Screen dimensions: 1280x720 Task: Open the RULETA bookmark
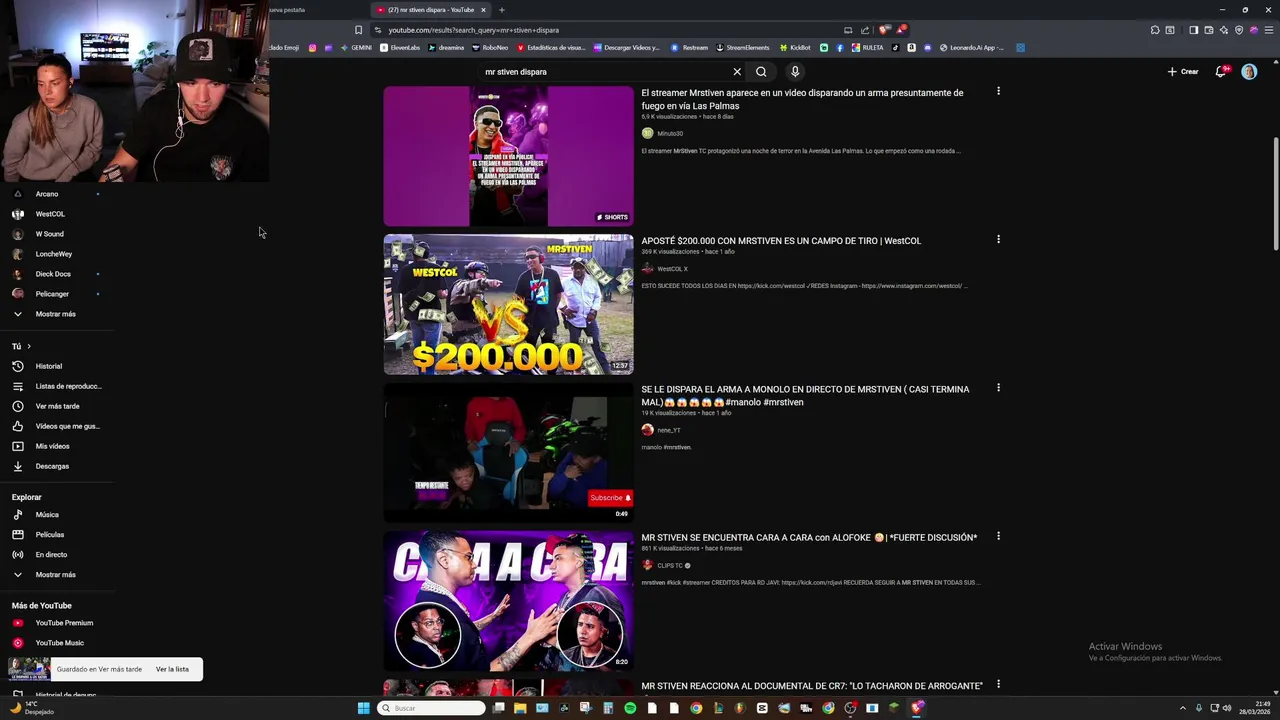[867, 47]
